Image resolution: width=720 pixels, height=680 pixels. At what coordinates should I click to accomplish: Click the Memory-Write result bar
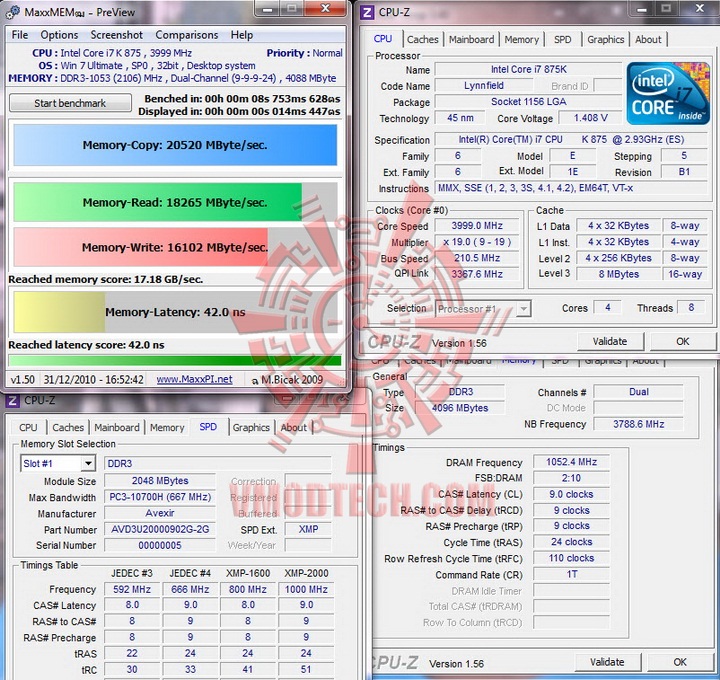click(x=175, y=247)
